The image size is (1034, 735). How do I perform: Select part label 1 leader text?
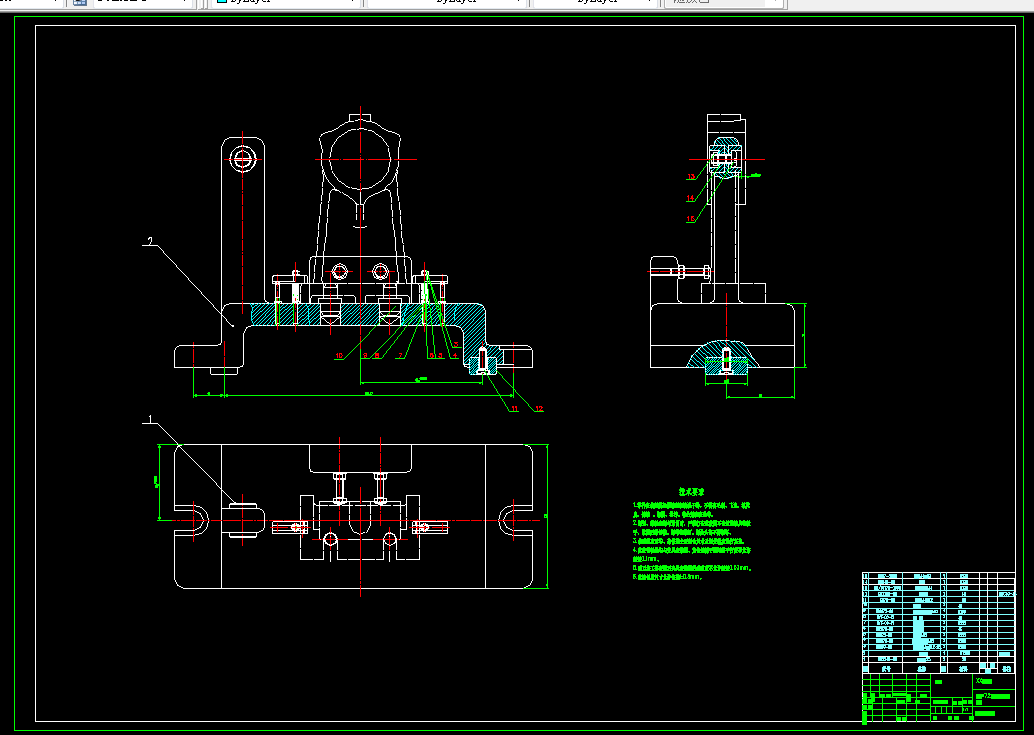coord(150,421)
